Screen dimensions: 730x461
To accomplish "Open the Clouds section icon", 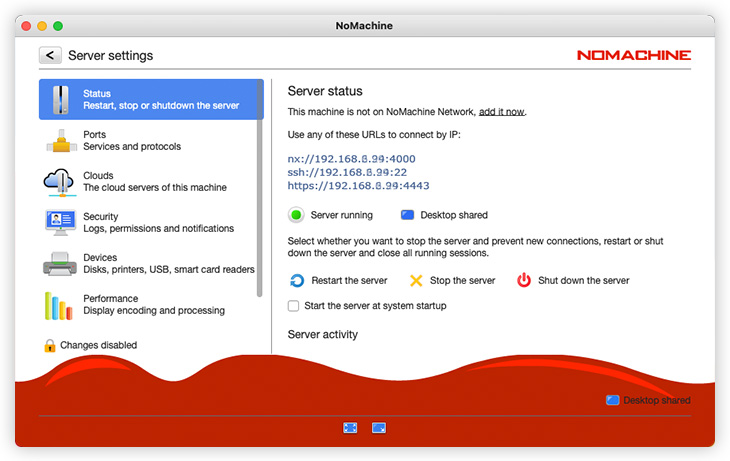I will pos(61,182).
